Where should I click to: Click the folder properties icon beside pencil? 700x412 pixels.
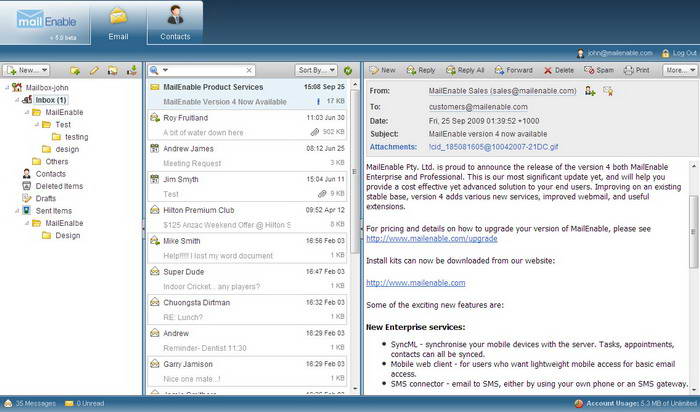tap(112, 70)
